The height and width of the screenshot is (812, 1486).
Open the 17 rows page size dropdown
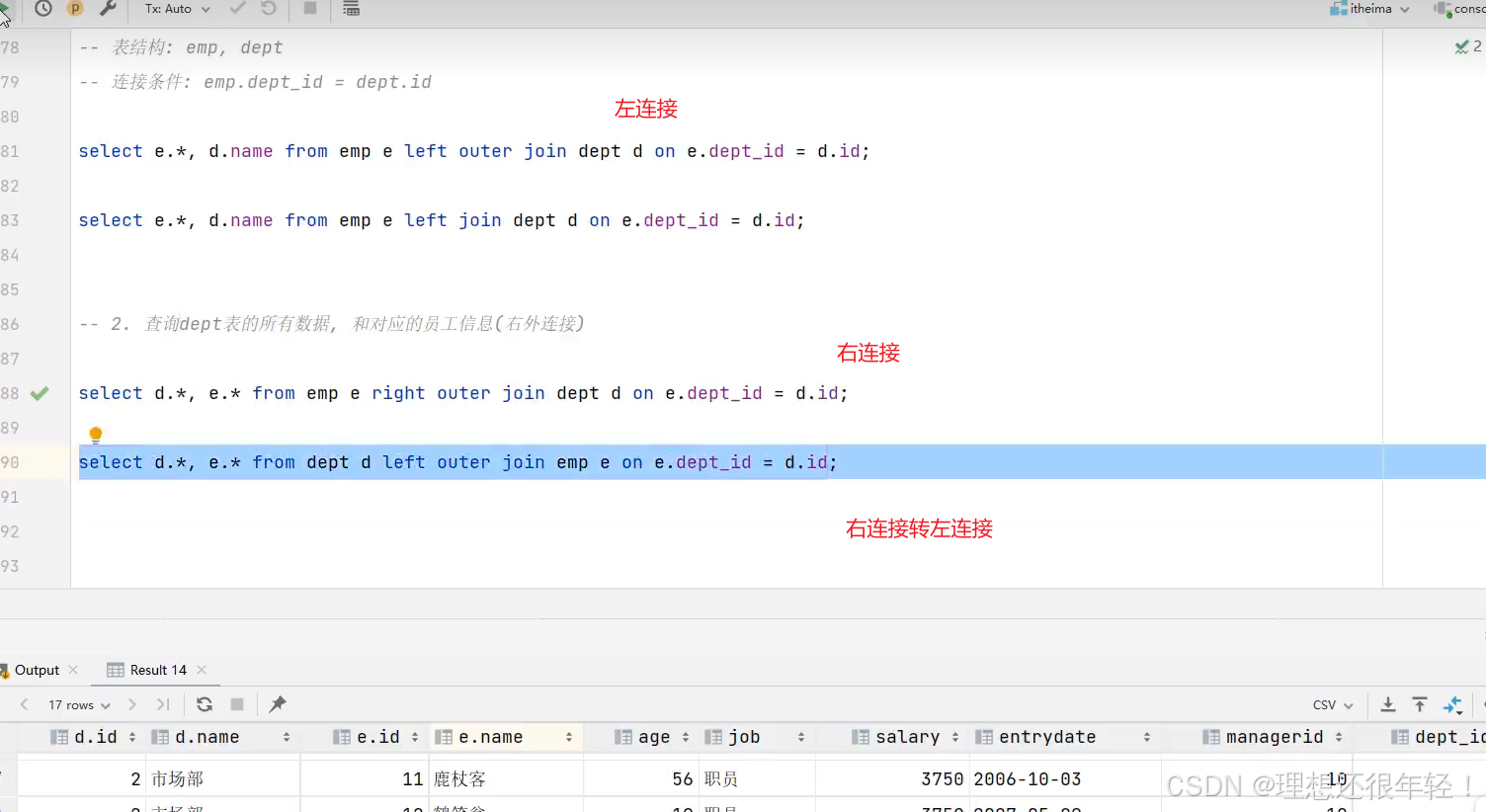tap(79, 704)
